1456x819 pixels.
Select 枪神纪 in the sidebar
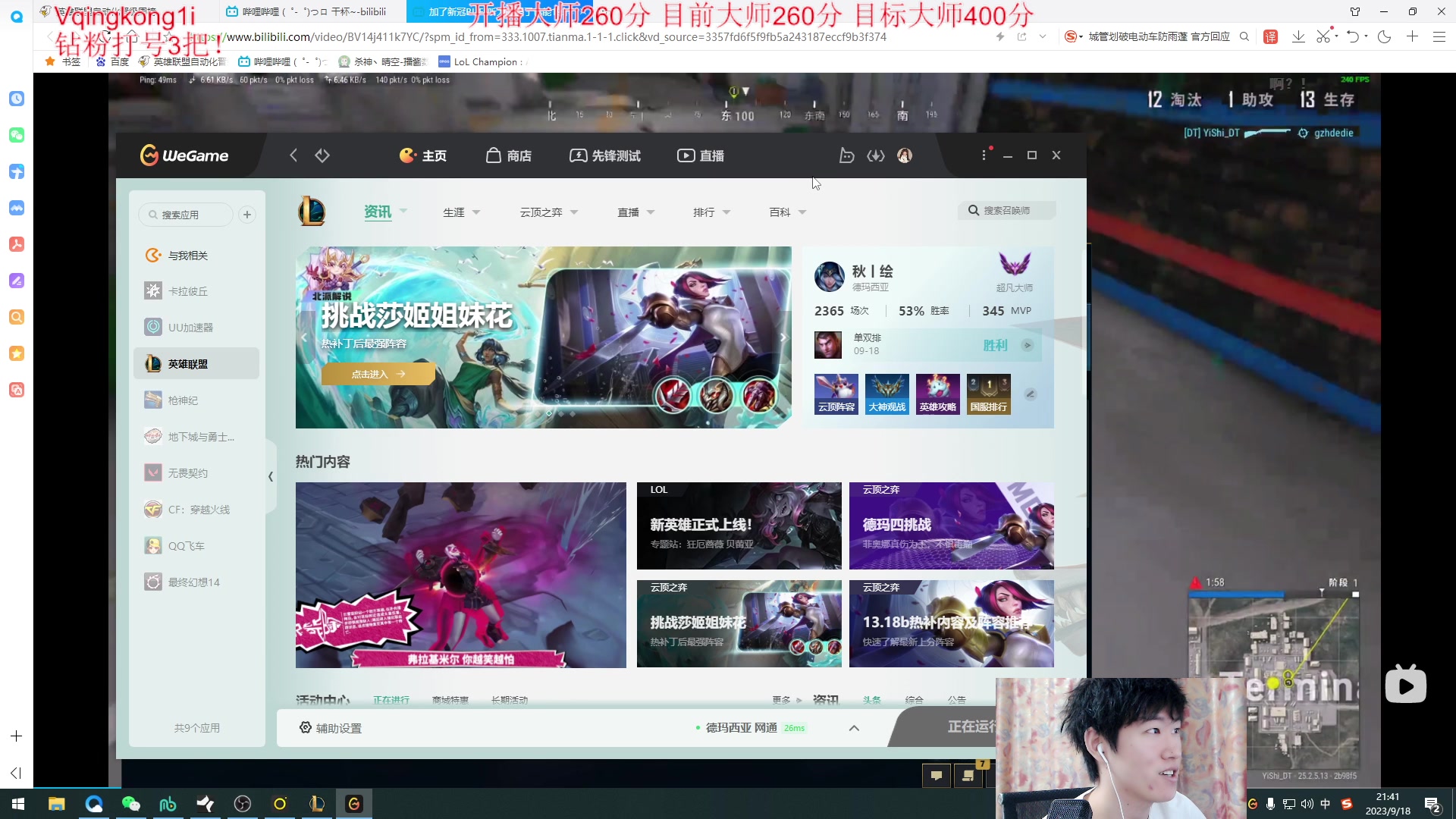196,400
